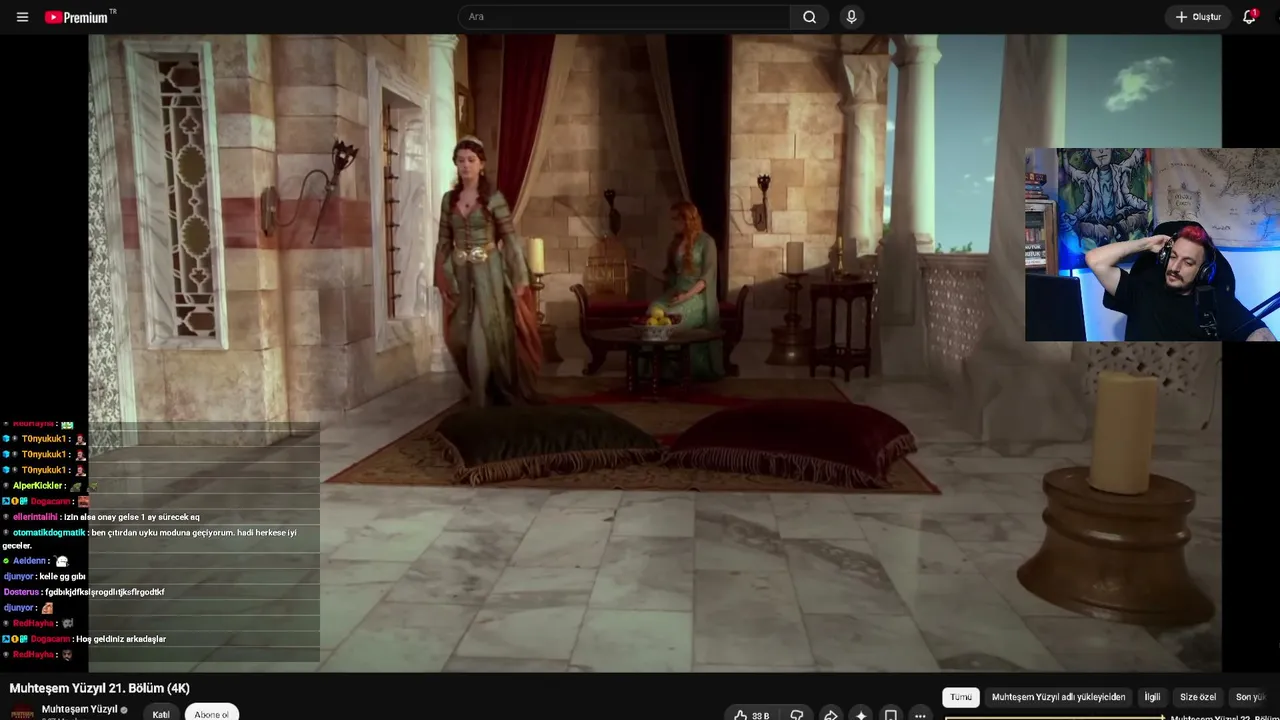Dislike the video with thumbs down
Screen dimensions: 1280x720
pos(797,715)
